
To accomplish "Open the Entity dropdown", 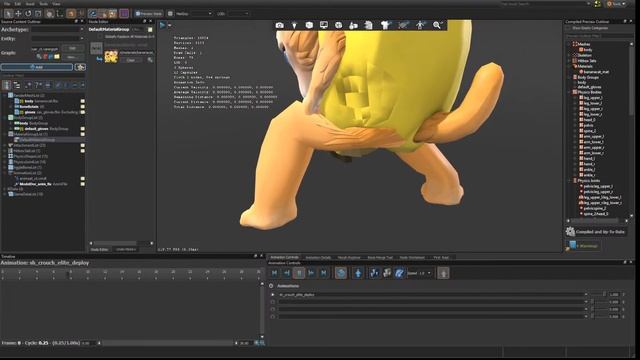I will (58, 38).
